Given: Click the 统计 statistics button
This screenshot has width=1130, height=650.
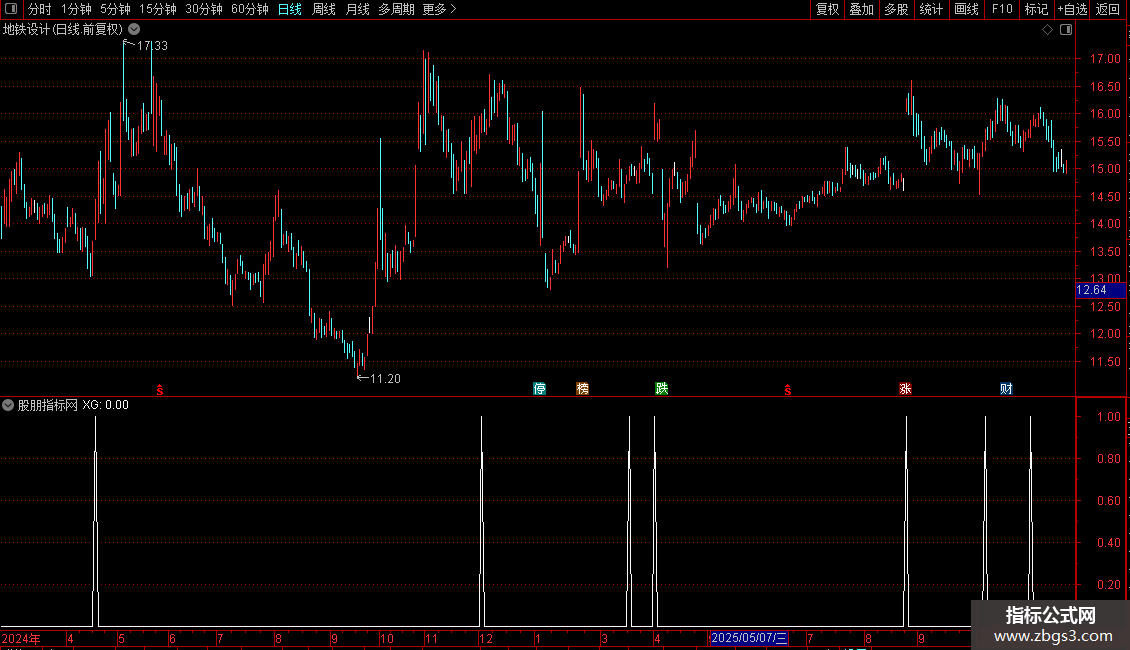Looking at the screenshot, I should (931, 9).
